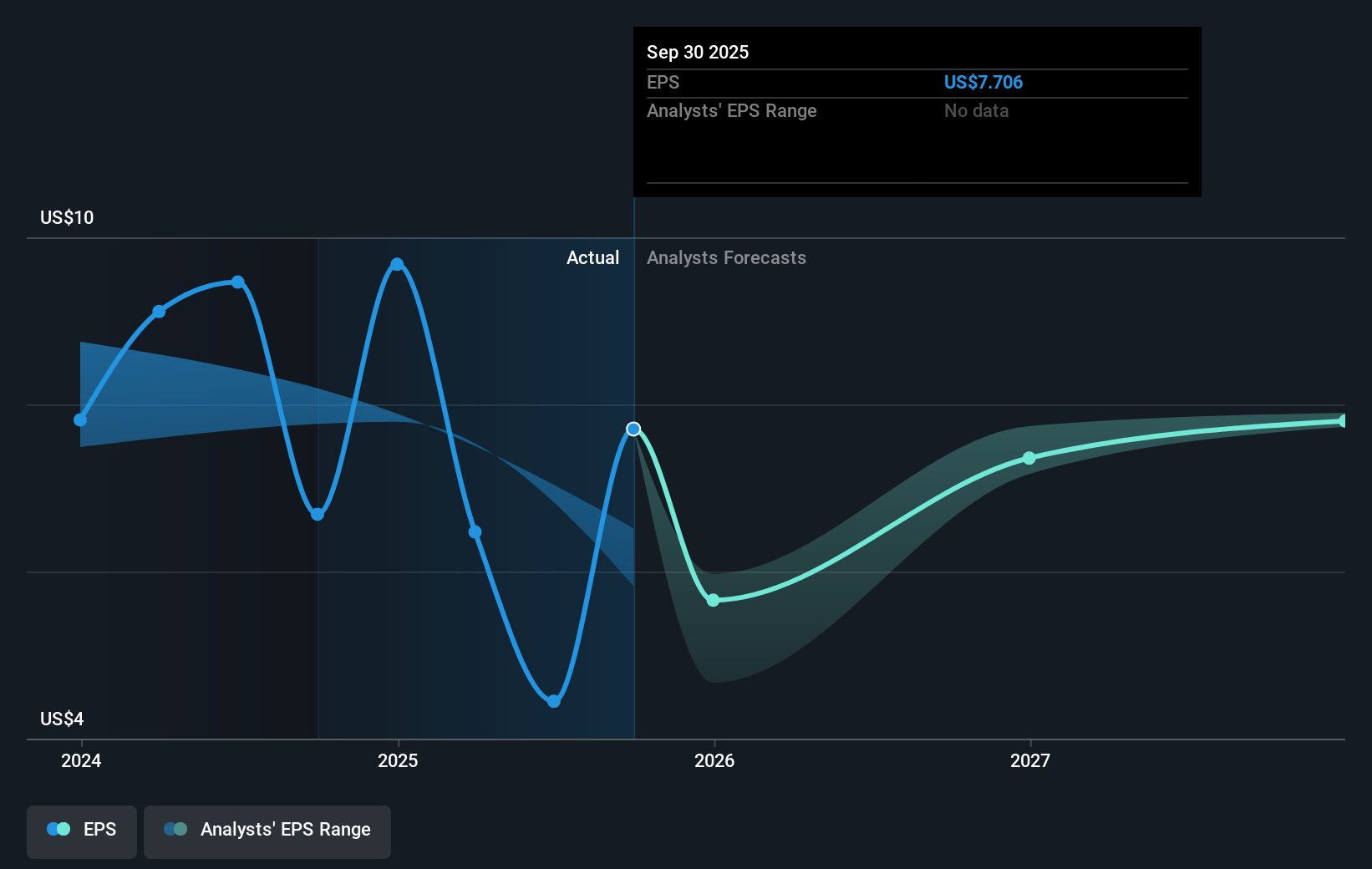Click the US$7.706 EPS value in tooltip
The image size is (1372, 869).
pyautogui.click(x=983, y=82)
